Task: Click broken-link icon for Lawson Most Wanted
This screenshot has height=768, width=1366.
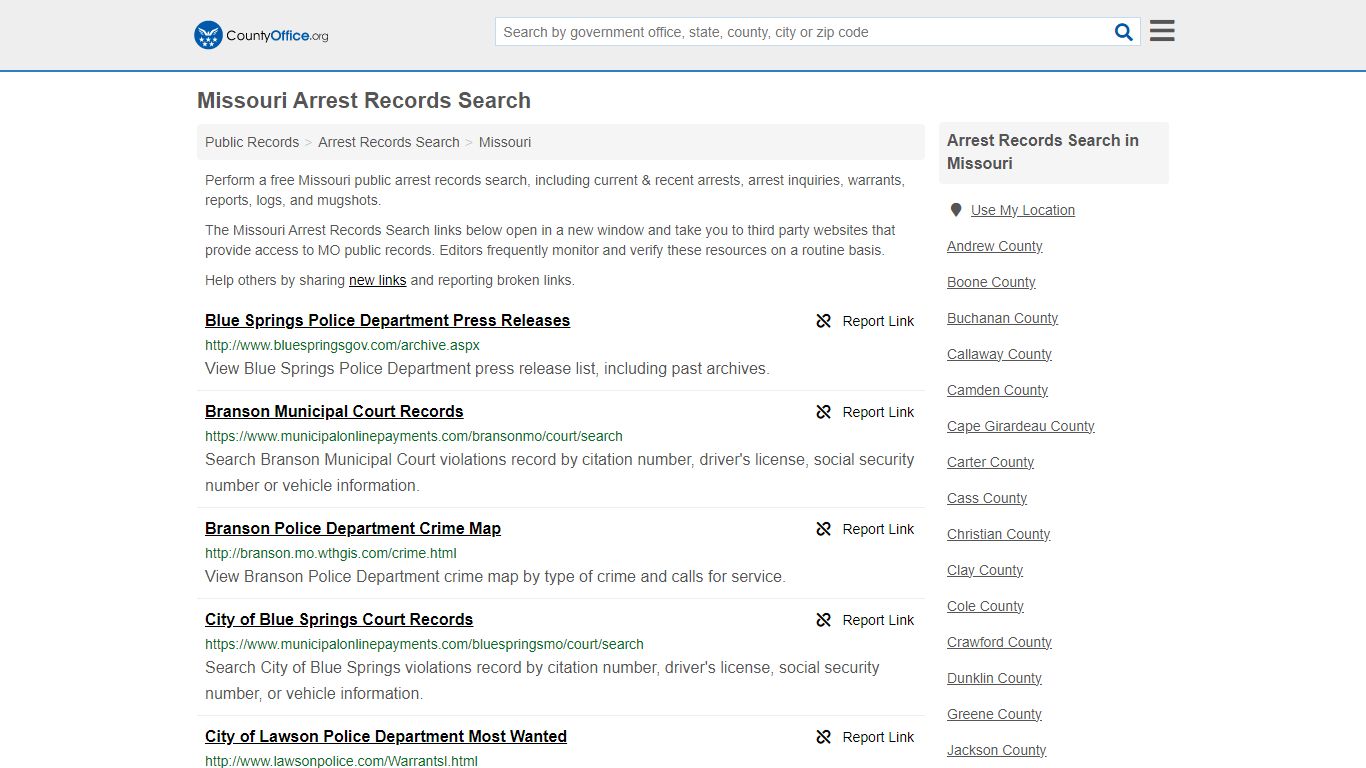Action: 824,737
